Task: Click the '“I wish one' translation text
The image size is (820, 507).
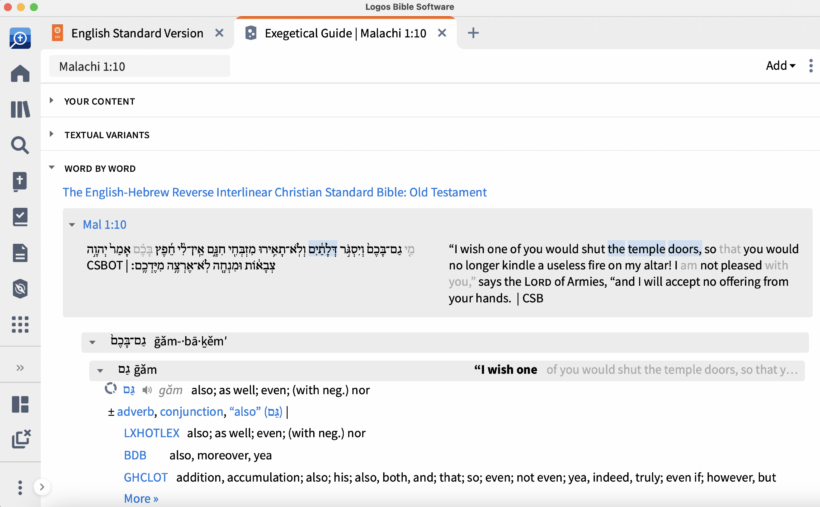Action: coord(505,370)
